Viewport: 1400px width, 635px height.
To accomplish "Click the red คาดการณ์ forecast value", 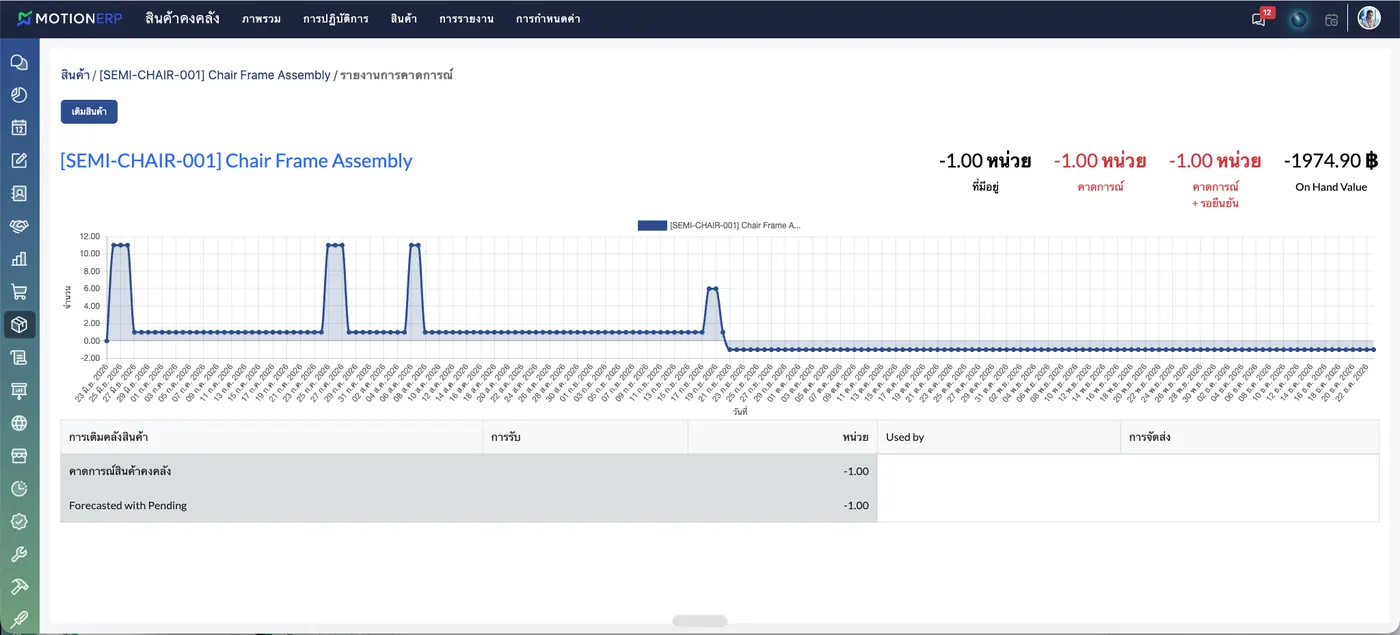I will (1100, 161).
